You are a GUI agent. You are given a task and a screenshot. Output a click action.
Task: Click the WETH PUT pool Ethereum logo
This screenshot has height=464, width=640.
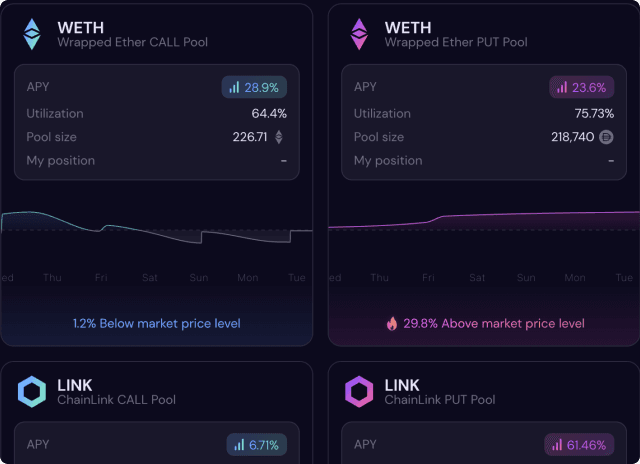pyautogui.click(x=359, y=34)
